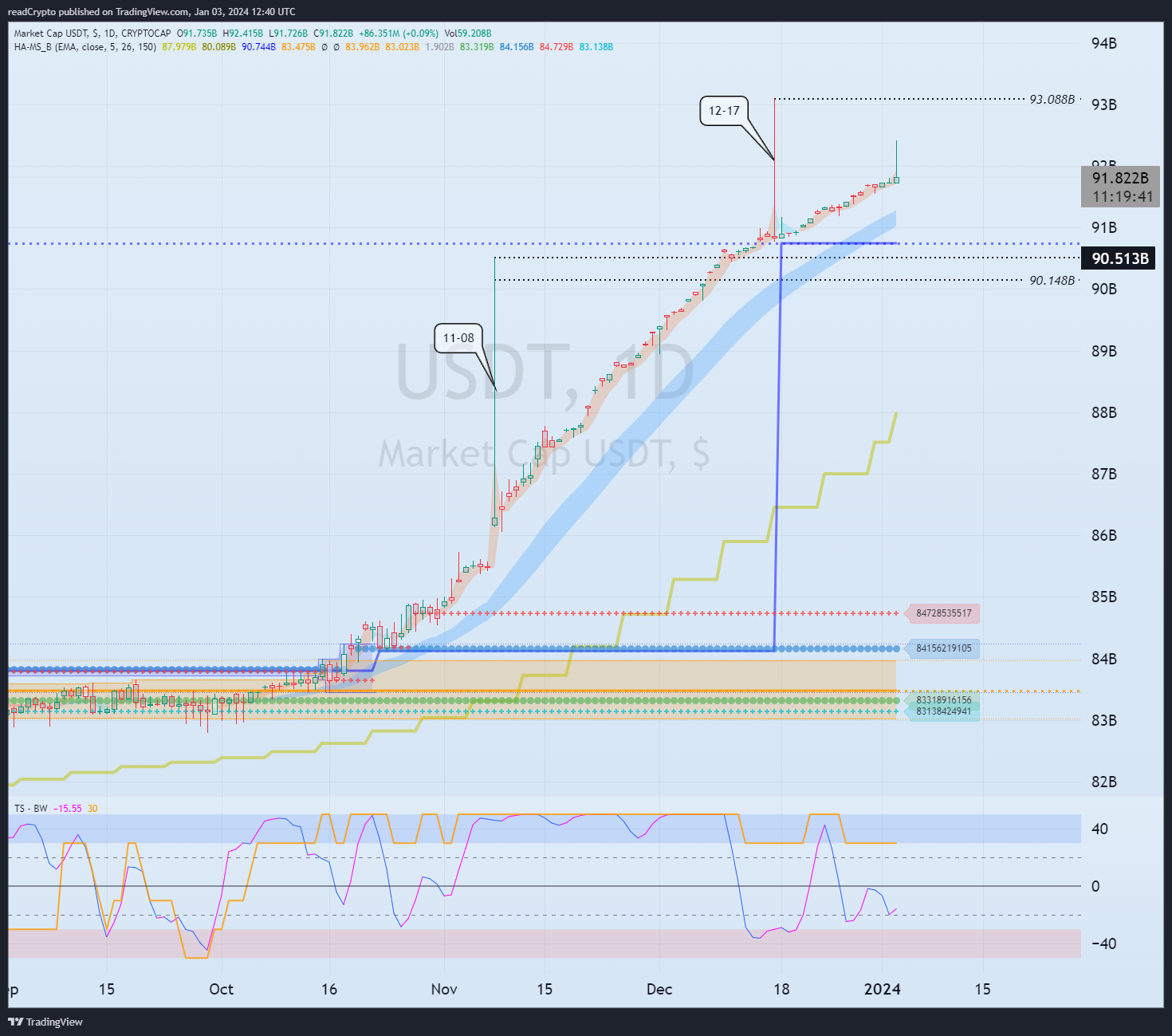The height and width of the screenshot is (1036, 1172).
Task: Click the readCrypto published header text
Action: [x=151, y=12]
